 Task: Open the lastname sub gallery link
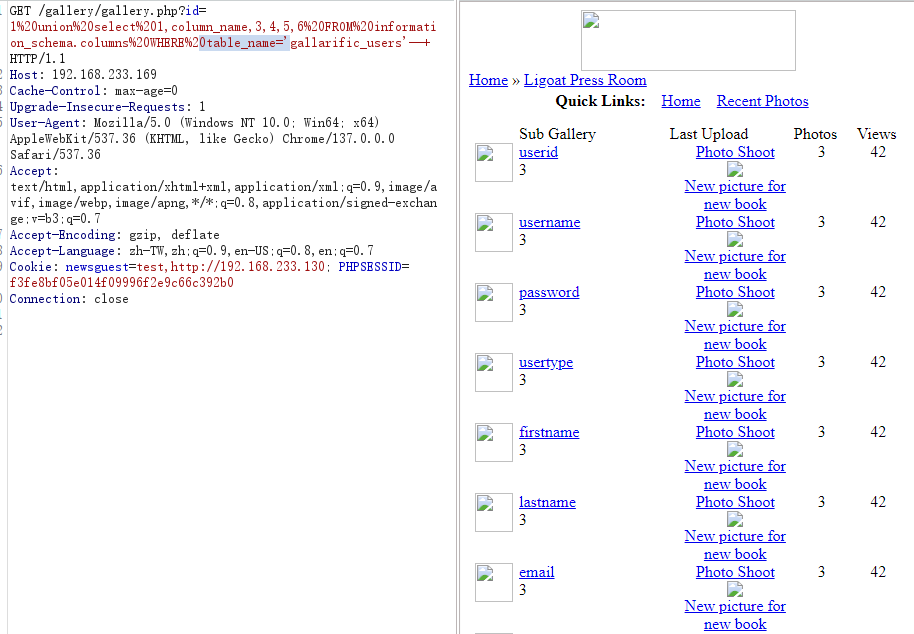(547, 502)
